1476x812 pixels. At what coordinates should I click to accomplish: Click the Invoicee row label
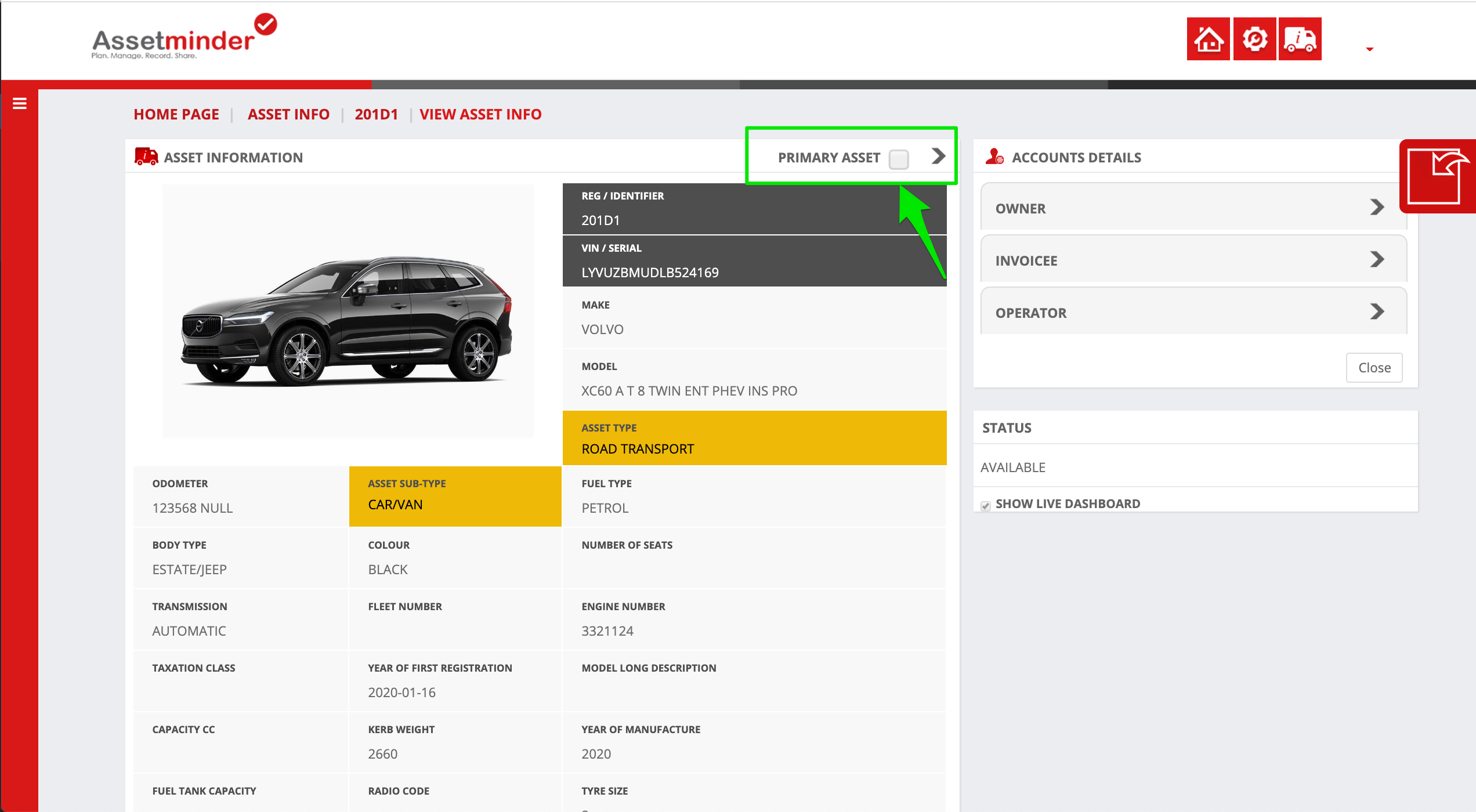[x=1026, y=261]
